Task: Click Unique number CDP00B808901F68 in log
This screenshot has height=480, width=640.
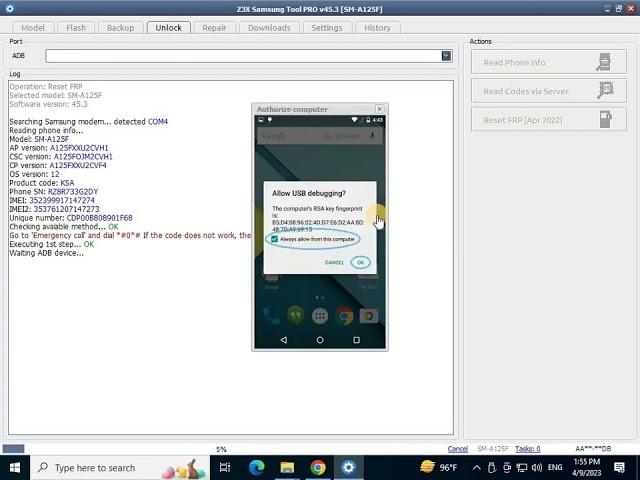Action: pyautogui.click(x=100, y=218)
